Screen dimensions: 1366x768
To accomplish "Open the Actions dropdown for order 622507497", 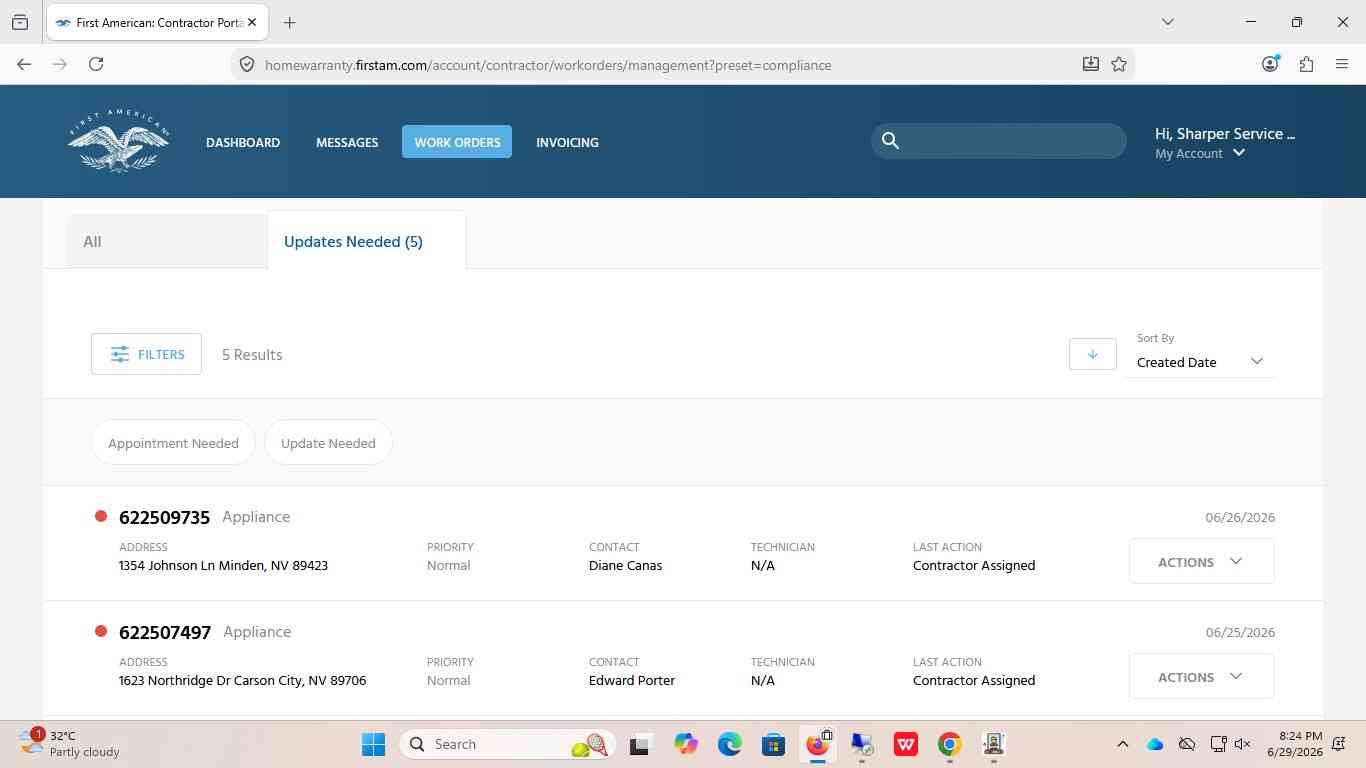I will [x=1201, y=677].
